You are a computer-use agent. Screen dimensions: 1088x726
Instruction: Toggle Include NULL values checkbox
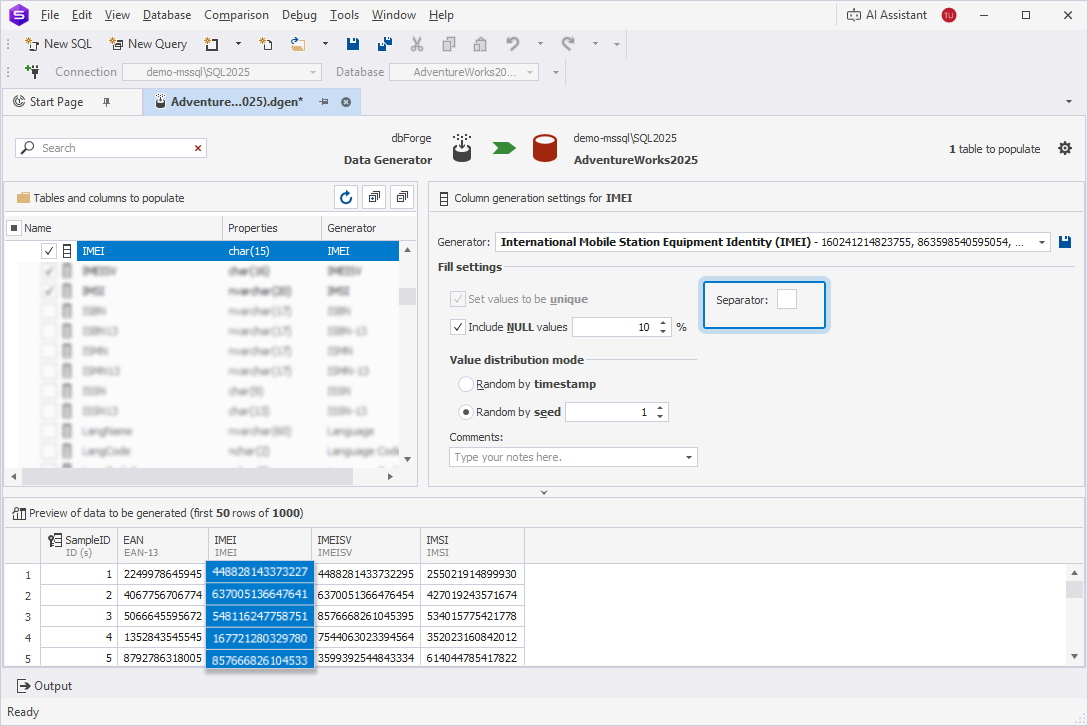[x=458, y=327]
